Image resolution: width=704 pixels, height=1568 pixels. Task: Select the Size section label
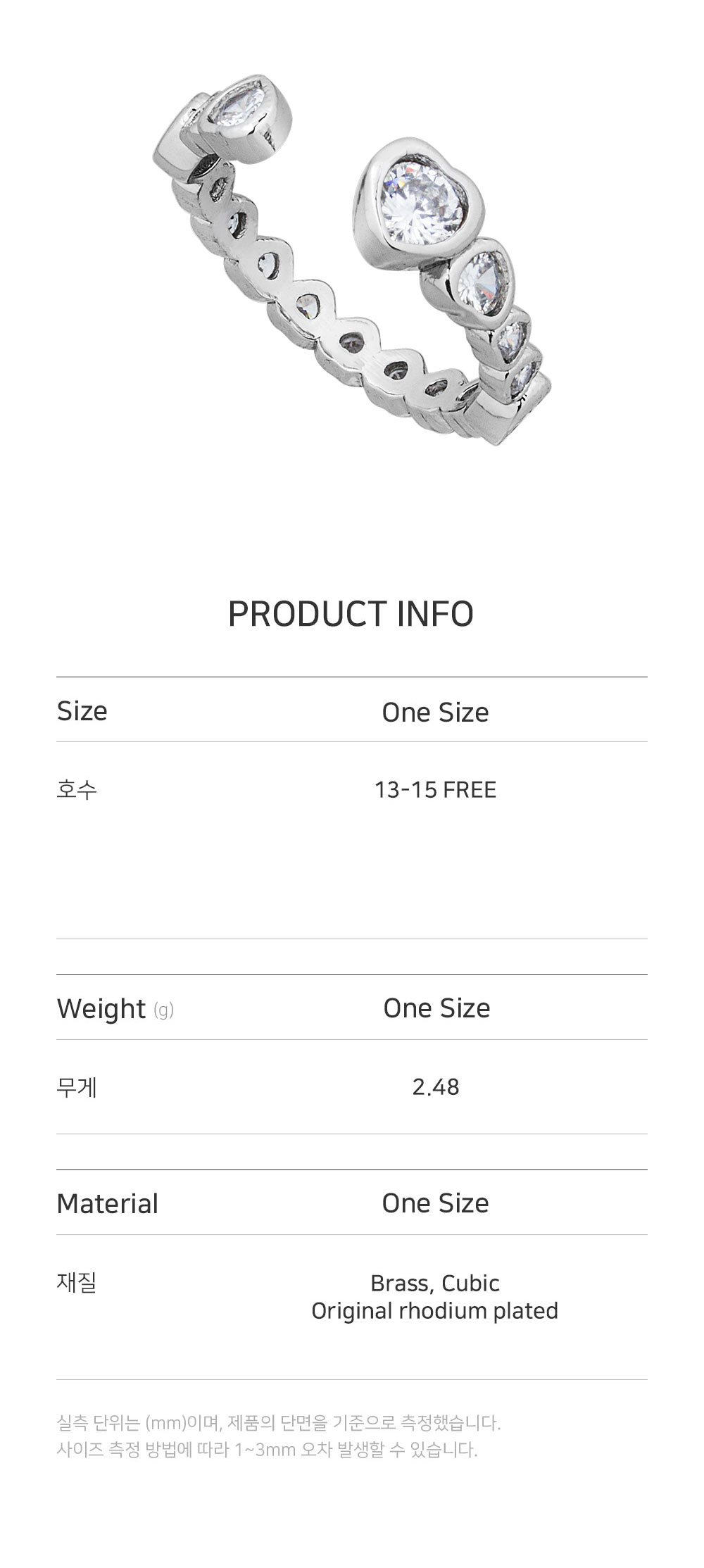point(82,711)
